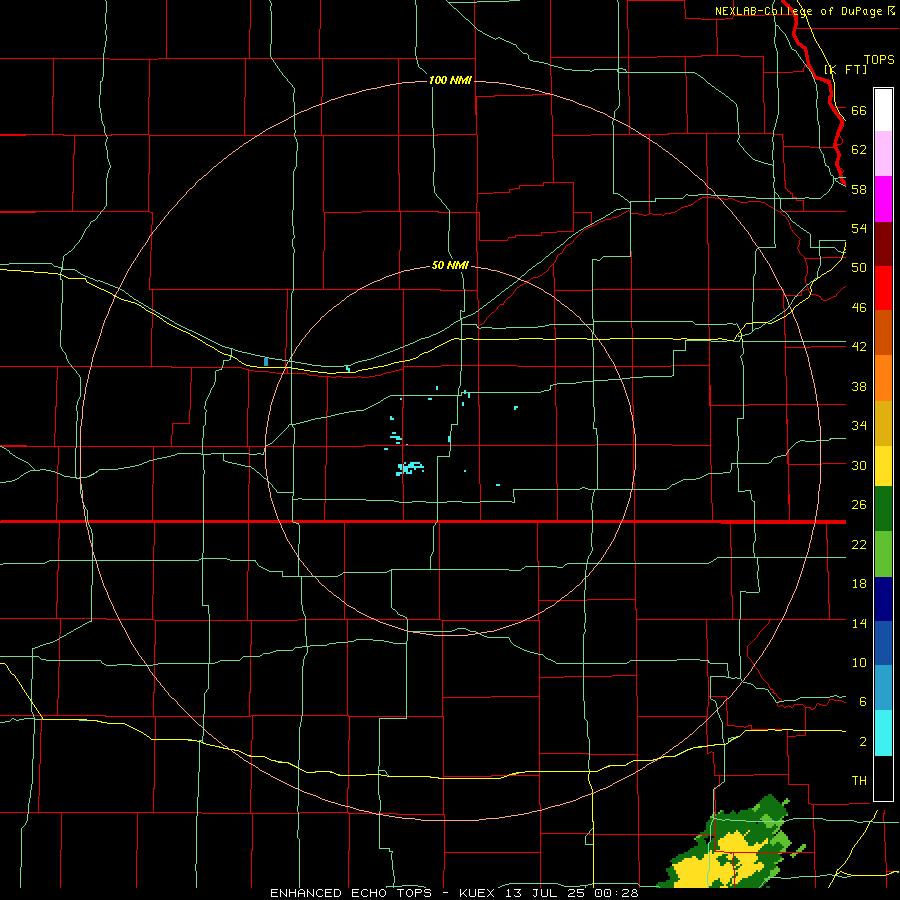This screenshot has width=900, height=900.
Task: Click the magenta legend swatch
Action: (x=883, y=199)
